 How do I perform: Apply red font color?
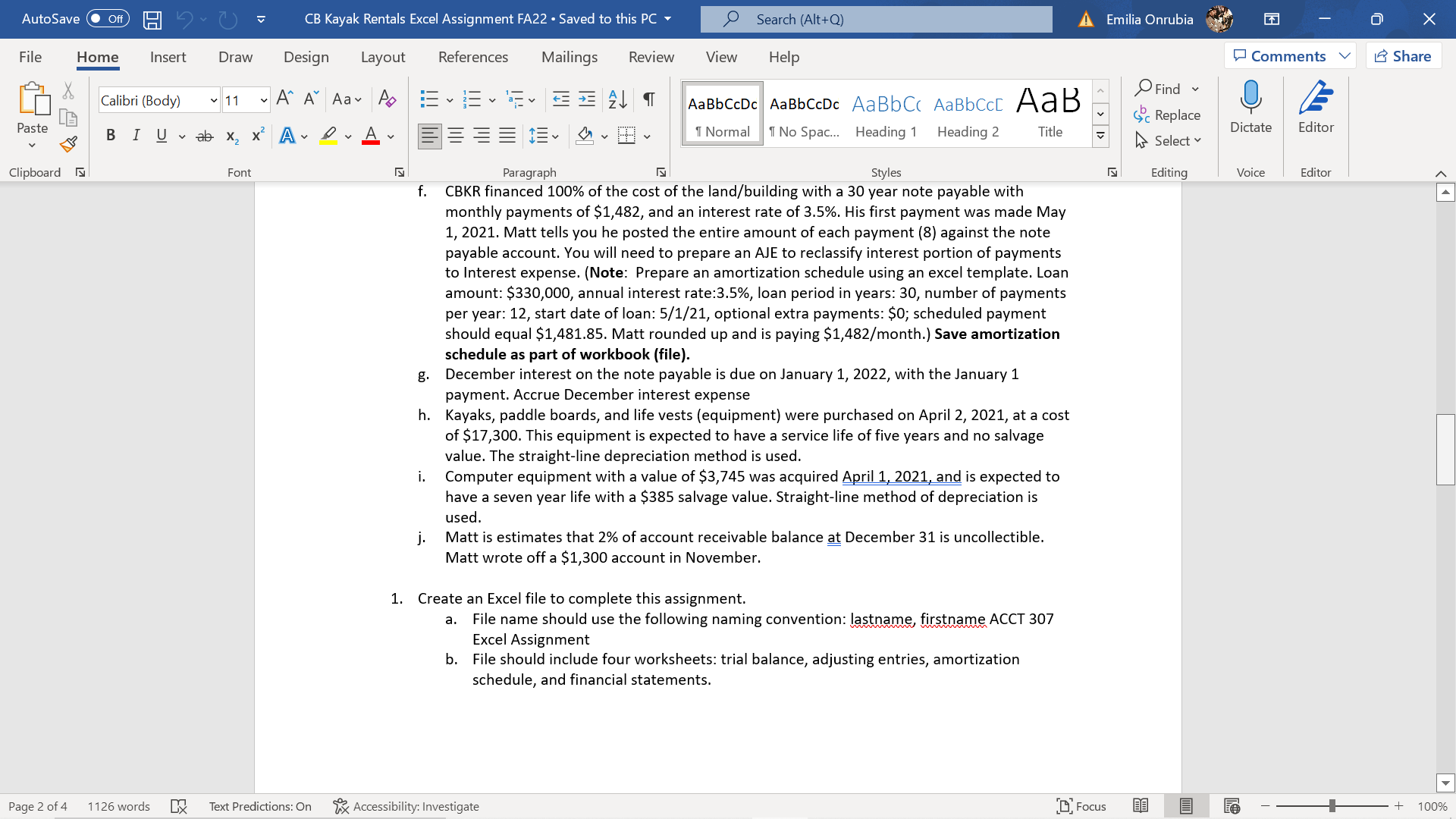(371, 136)
